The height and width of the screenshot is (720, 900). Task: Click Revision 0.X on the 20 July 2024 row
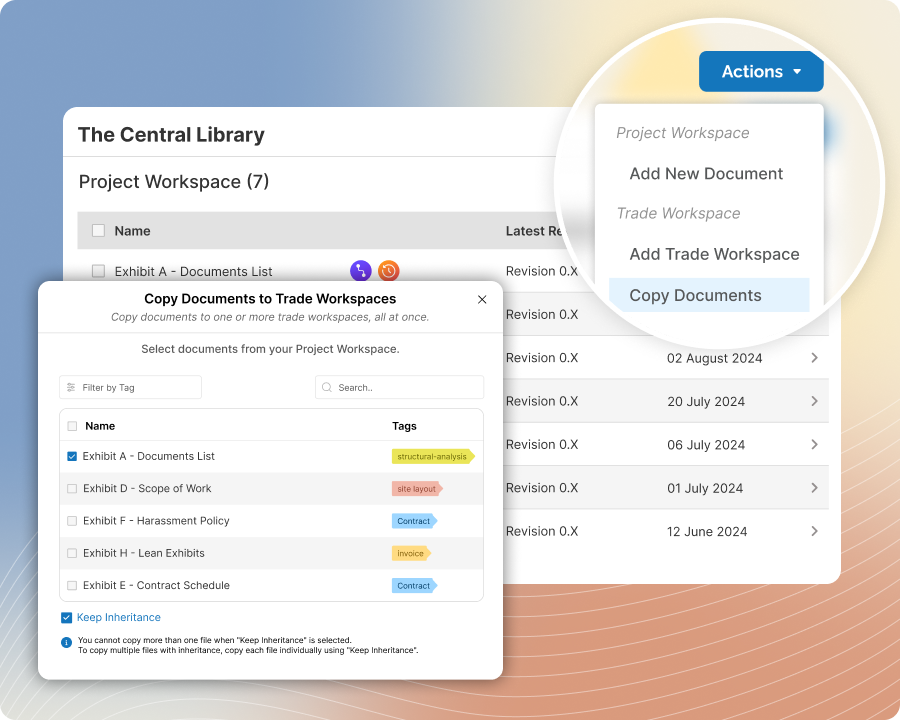(542, 401)
